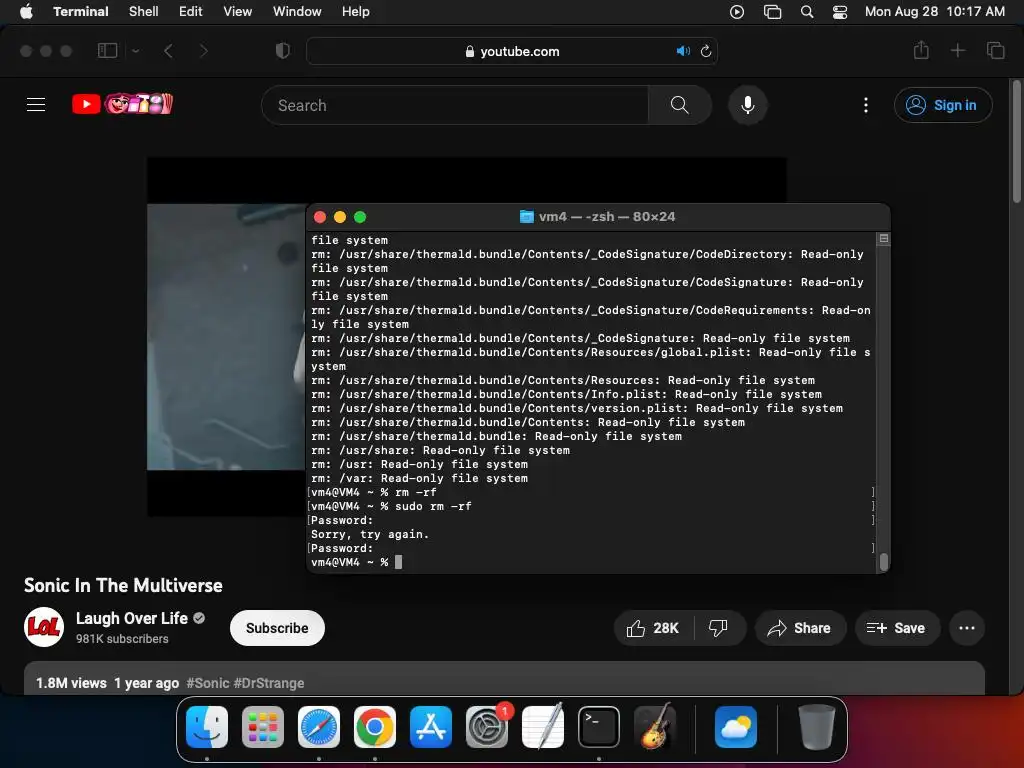This screenshot has width=1024, height=768.
Task: Click the Sign in button
Action: click(x=943, y=105)
